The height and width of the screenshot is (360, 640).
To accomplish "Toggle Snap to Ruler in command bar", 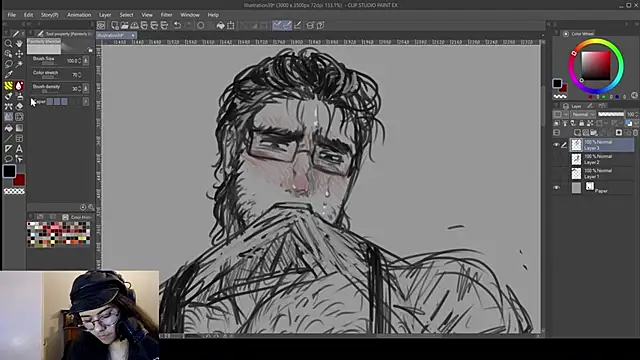I will [277, 25].
